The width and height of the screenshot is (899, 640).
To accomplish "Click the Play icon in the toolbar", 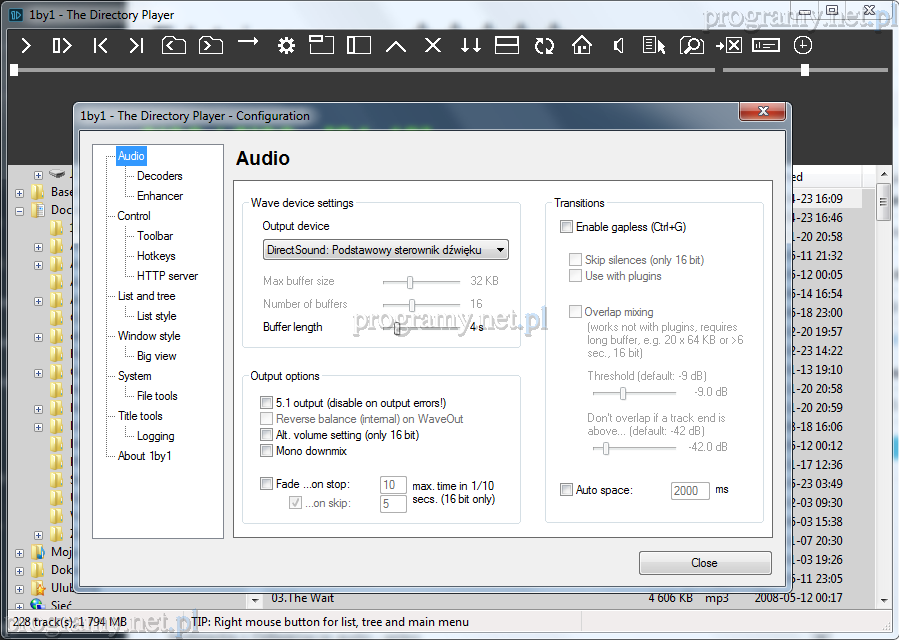I will tap(26, 45).
